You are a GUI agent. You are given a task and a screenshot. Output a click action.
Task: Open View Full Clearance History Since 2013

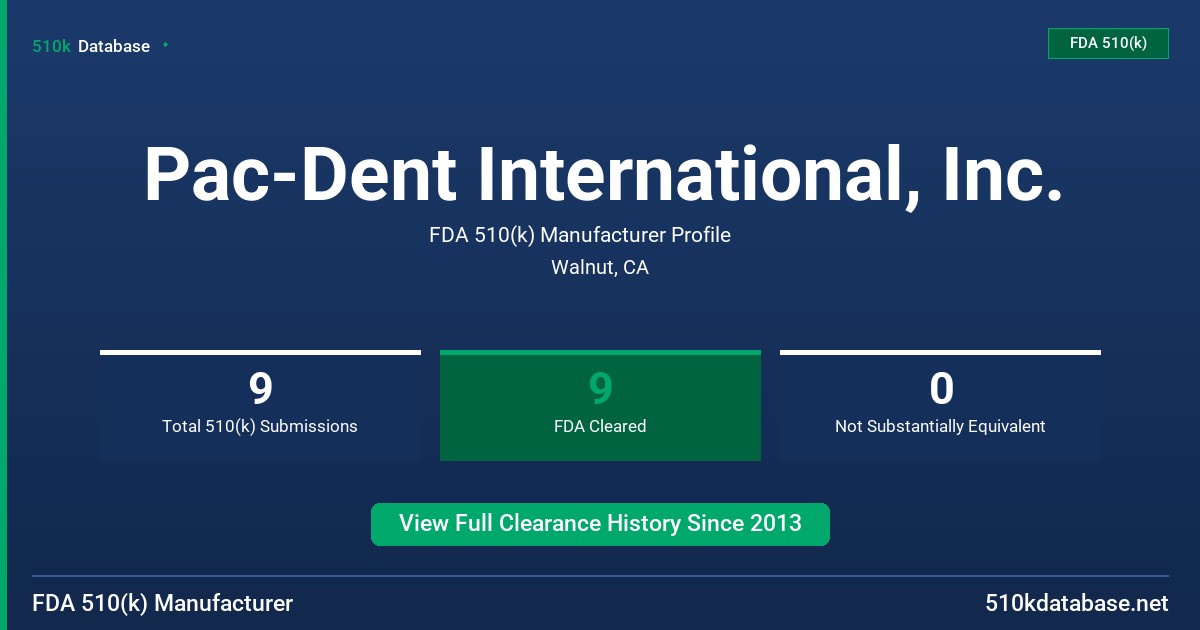pos(600,524)
